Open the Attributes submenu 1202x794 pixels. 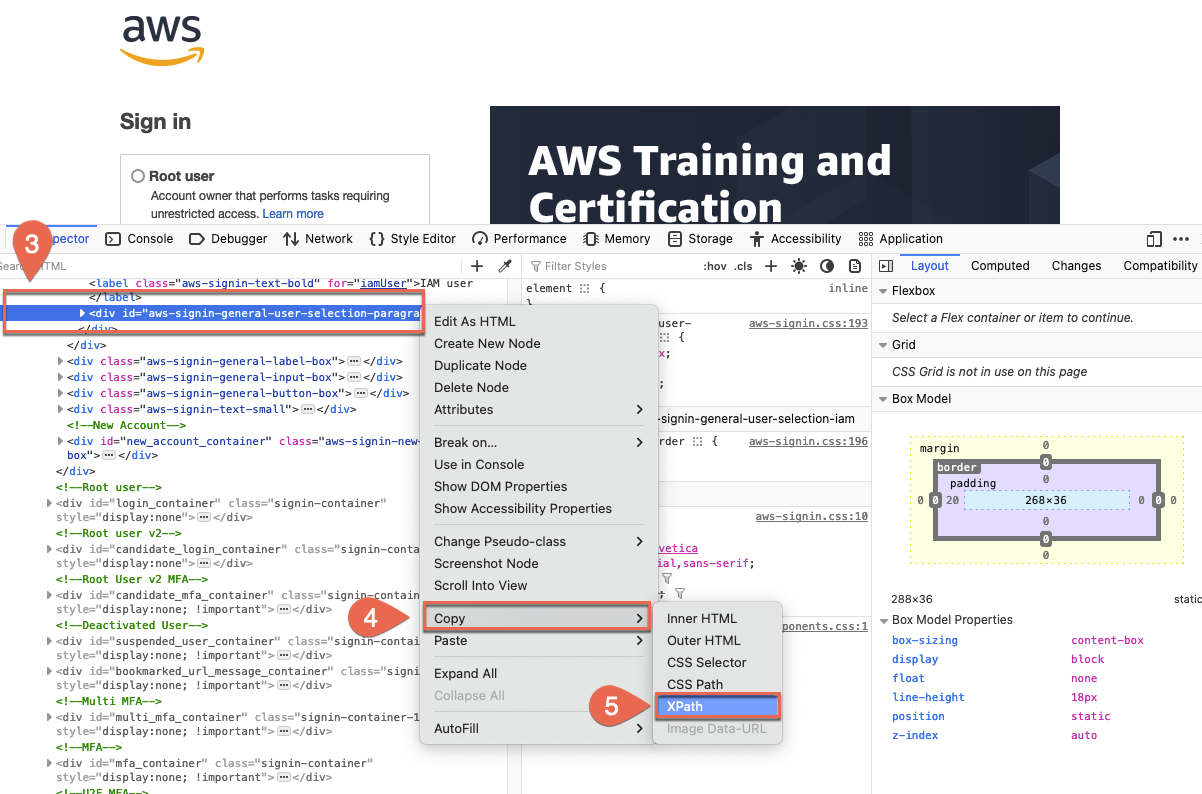point(539,409)
